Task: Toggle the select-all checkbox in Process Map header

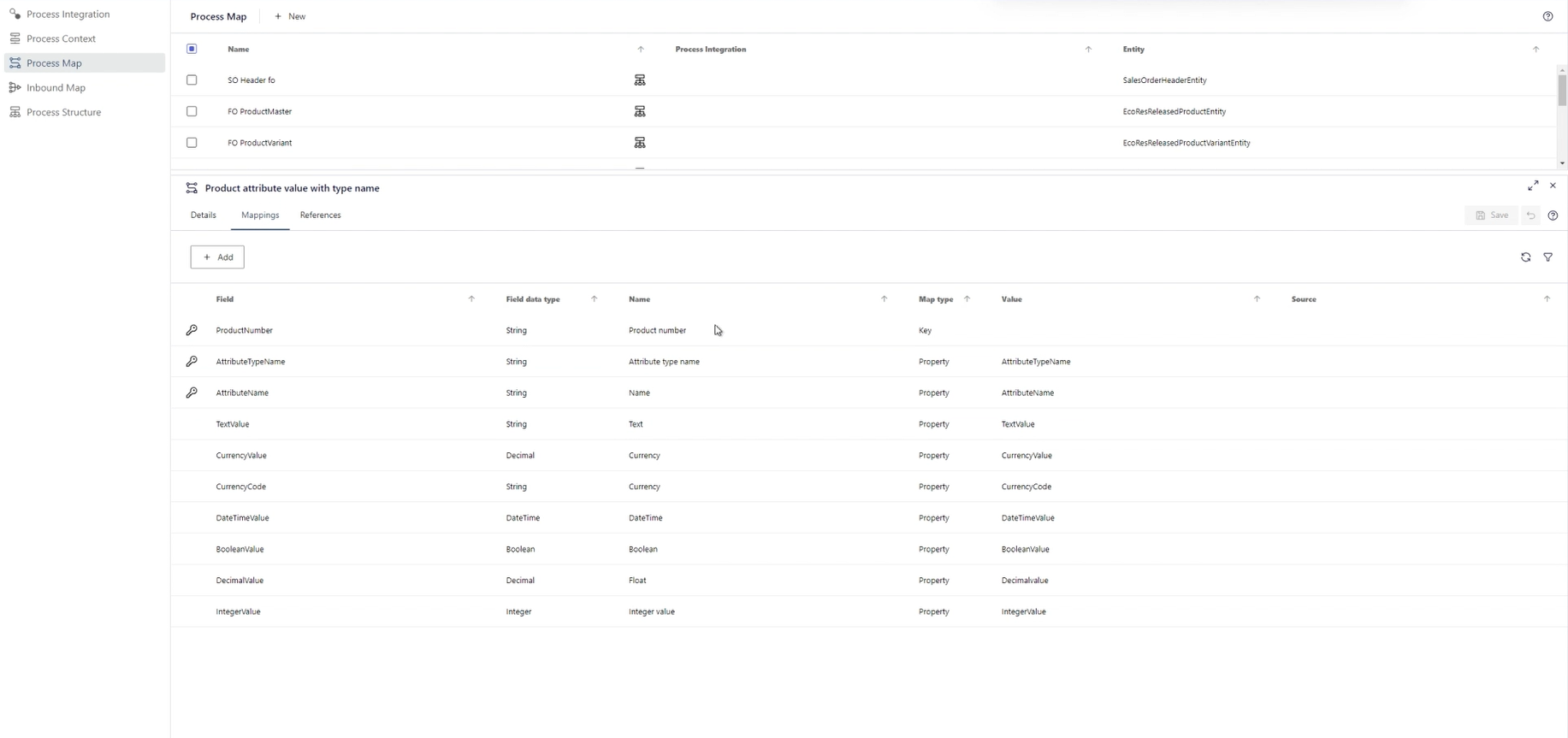Action: [192, 49]
